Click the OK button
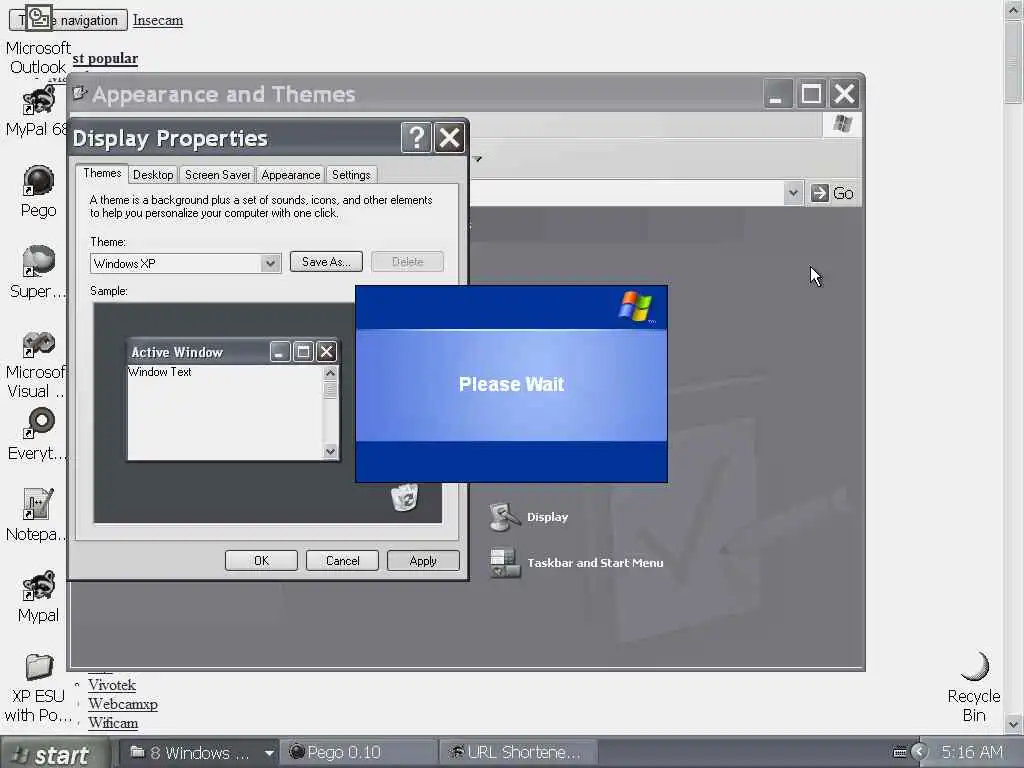Screen dimensions: 1024x768 [x=261, y=560]
